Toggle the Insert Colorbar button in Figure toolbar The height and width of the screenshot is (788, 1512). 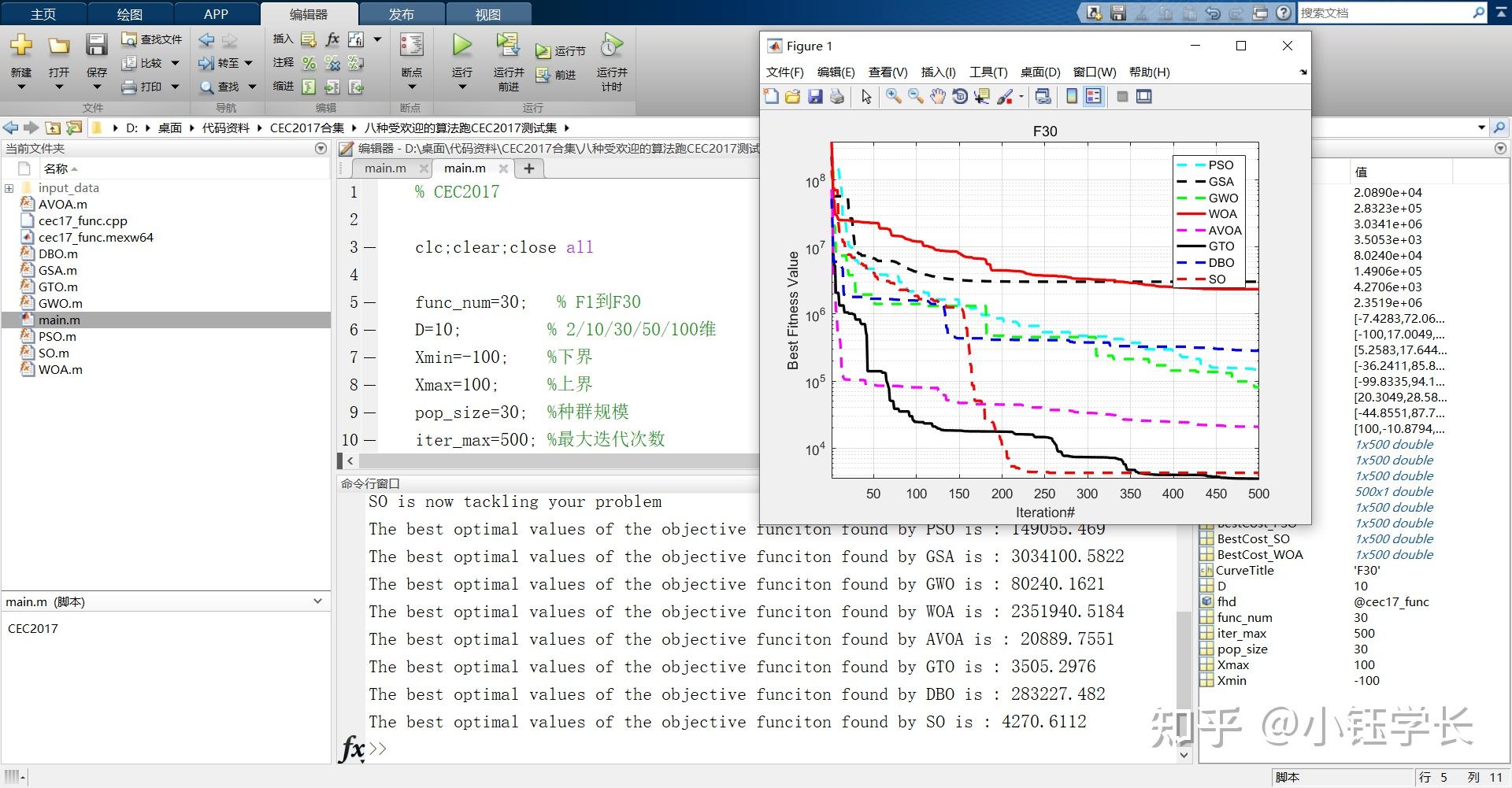point(1071,96)
